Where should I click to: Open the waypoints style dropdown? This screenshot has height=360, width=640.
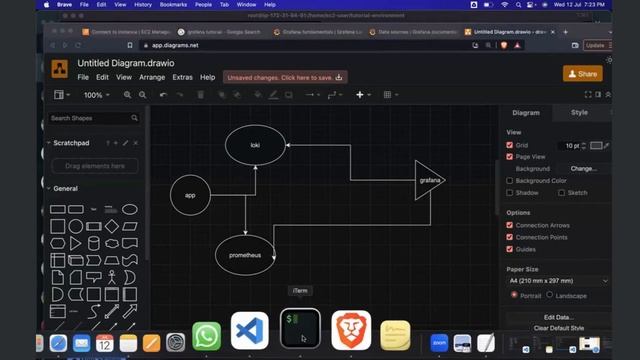(335, 95)
